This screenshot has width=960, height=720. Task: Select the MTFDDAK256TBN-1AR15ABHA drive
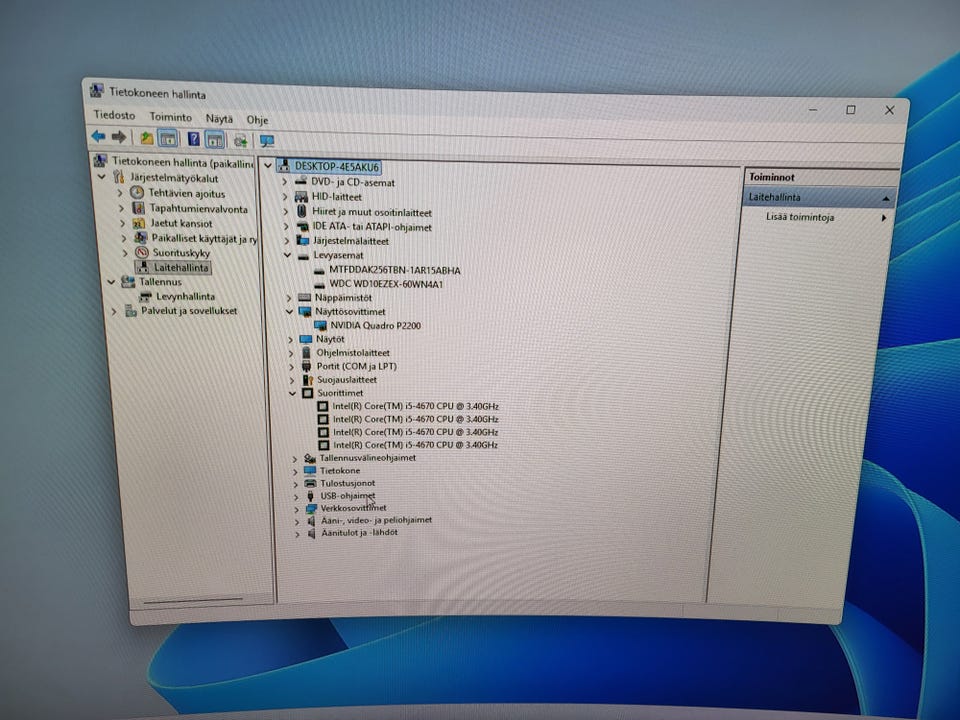tap(394, 270)
